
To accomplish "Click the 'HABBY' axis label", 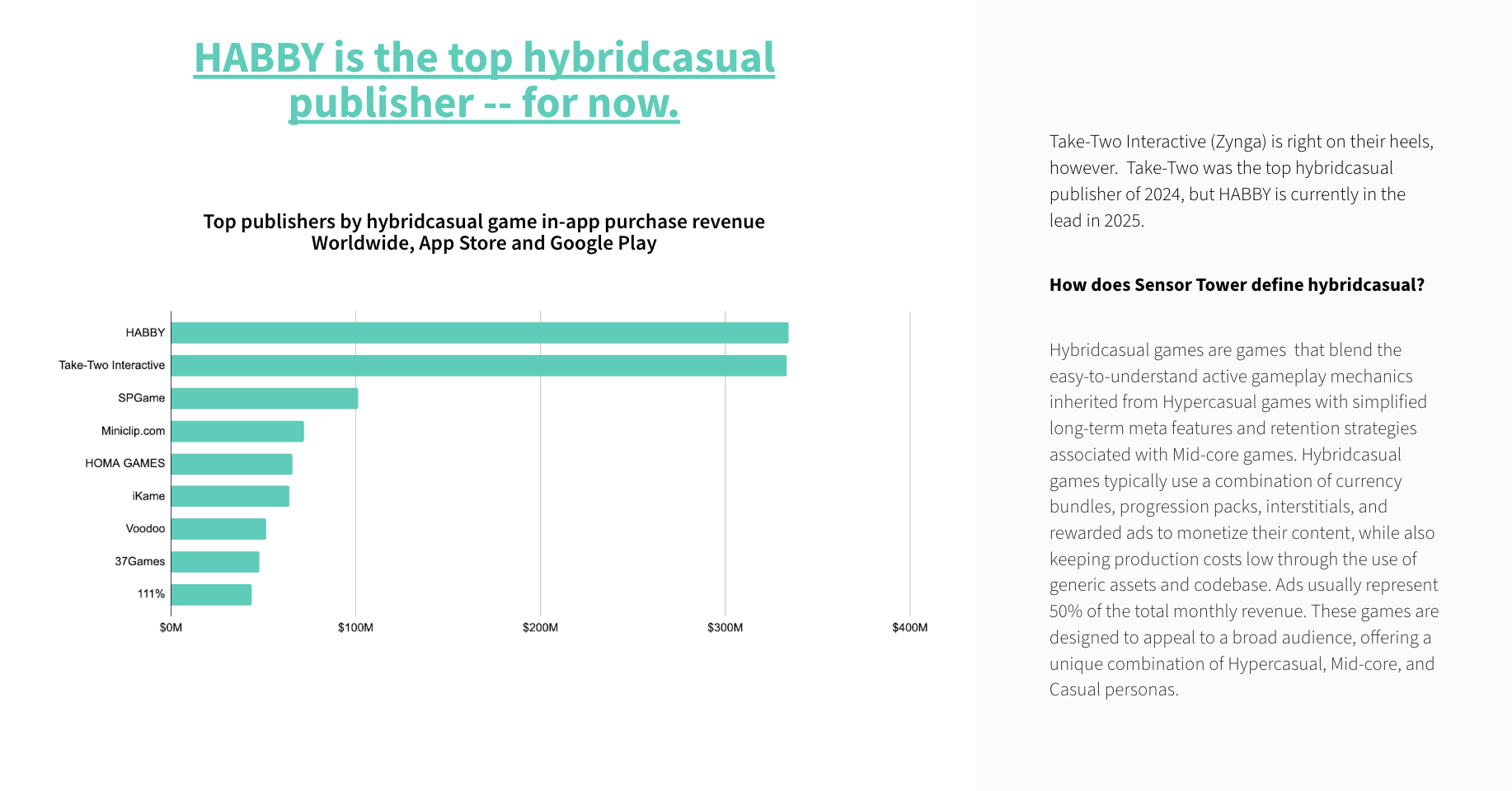I will click(145, 333).
